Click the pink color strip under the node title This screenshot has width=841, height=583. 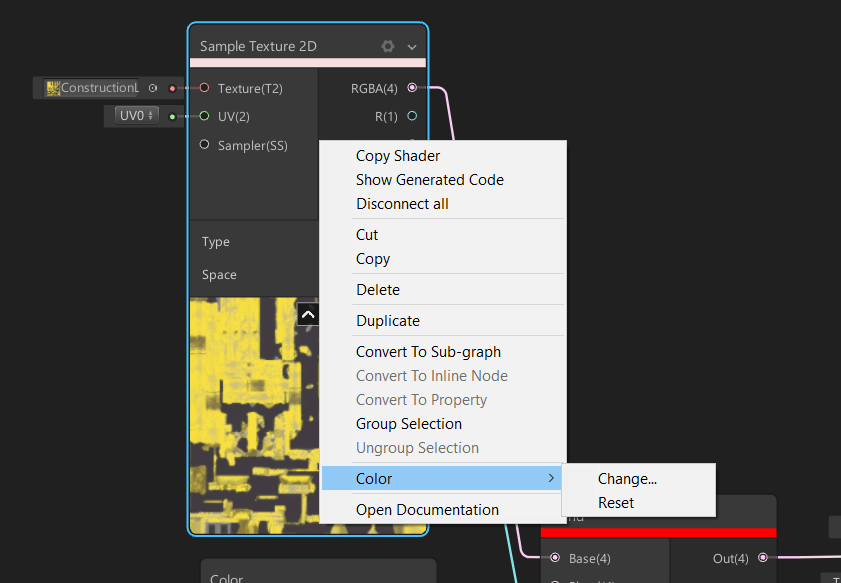307,62
